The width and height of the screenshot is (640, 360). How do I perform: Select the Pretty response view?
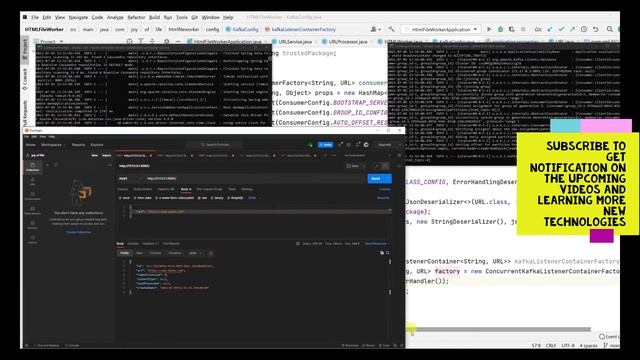[124, 253]
